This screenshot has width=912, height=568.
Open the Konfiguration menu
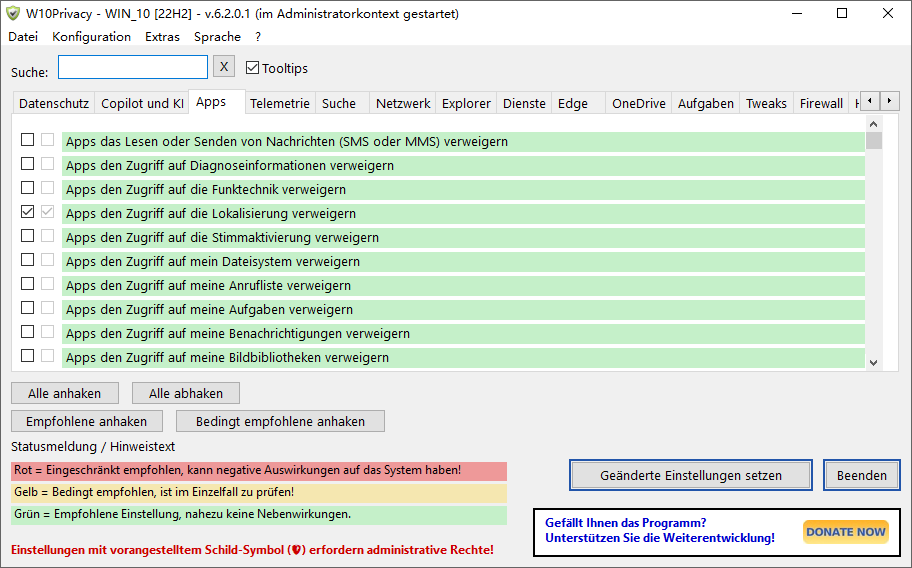pyautogui.click(x=91, y=37)
